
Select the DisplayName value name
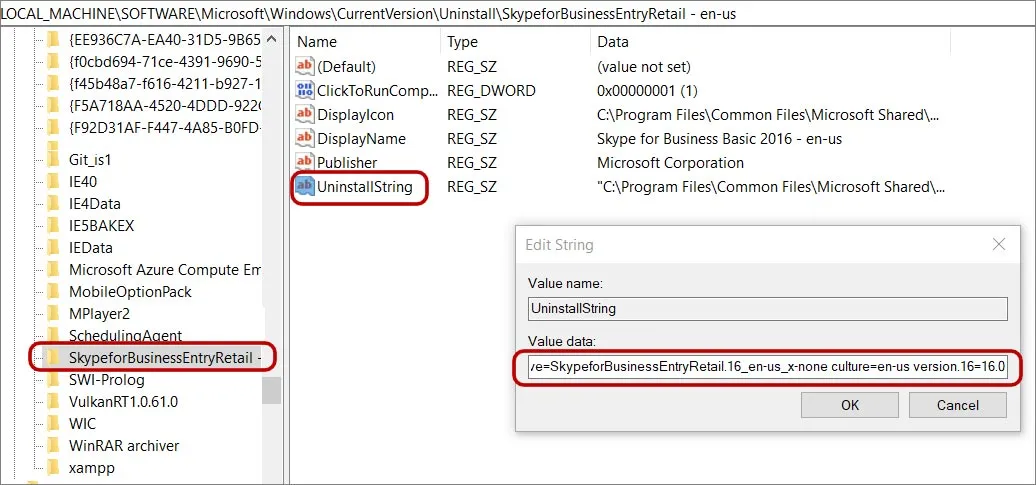point(361,139)
